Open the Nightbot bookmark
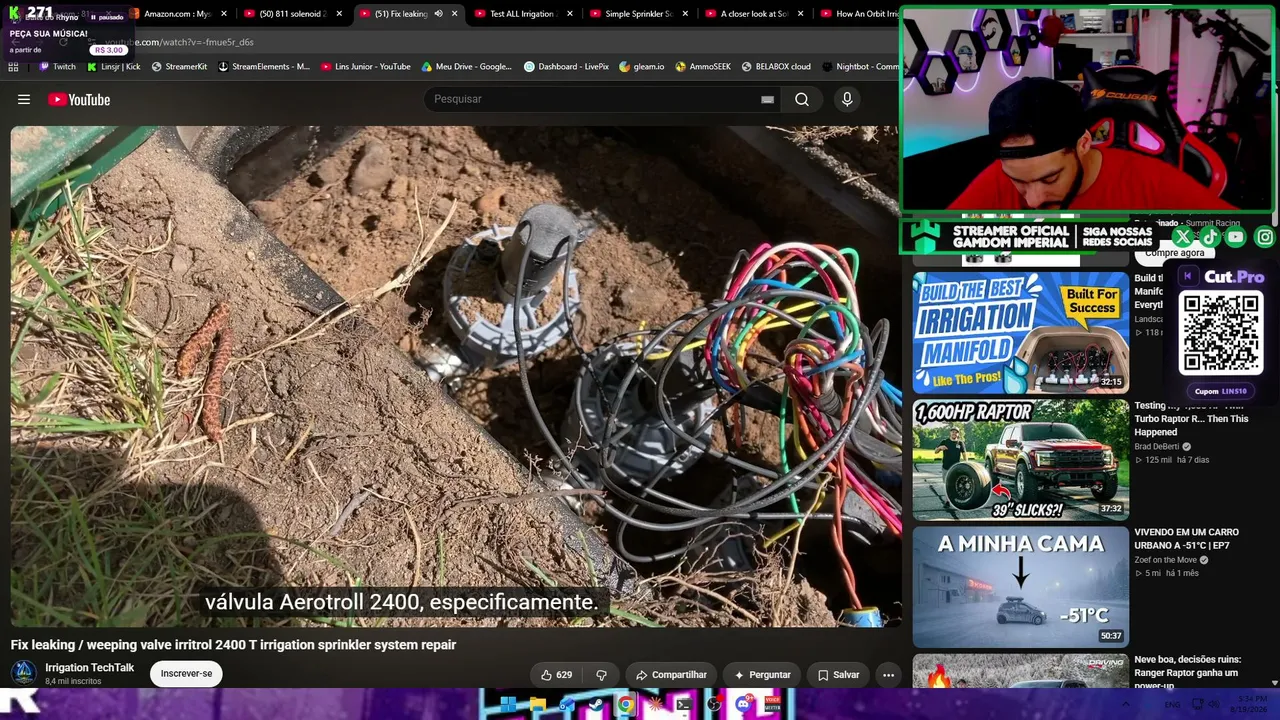This screenshot has height=720, width=1280. pyautogui.click(x=860, y=67)
